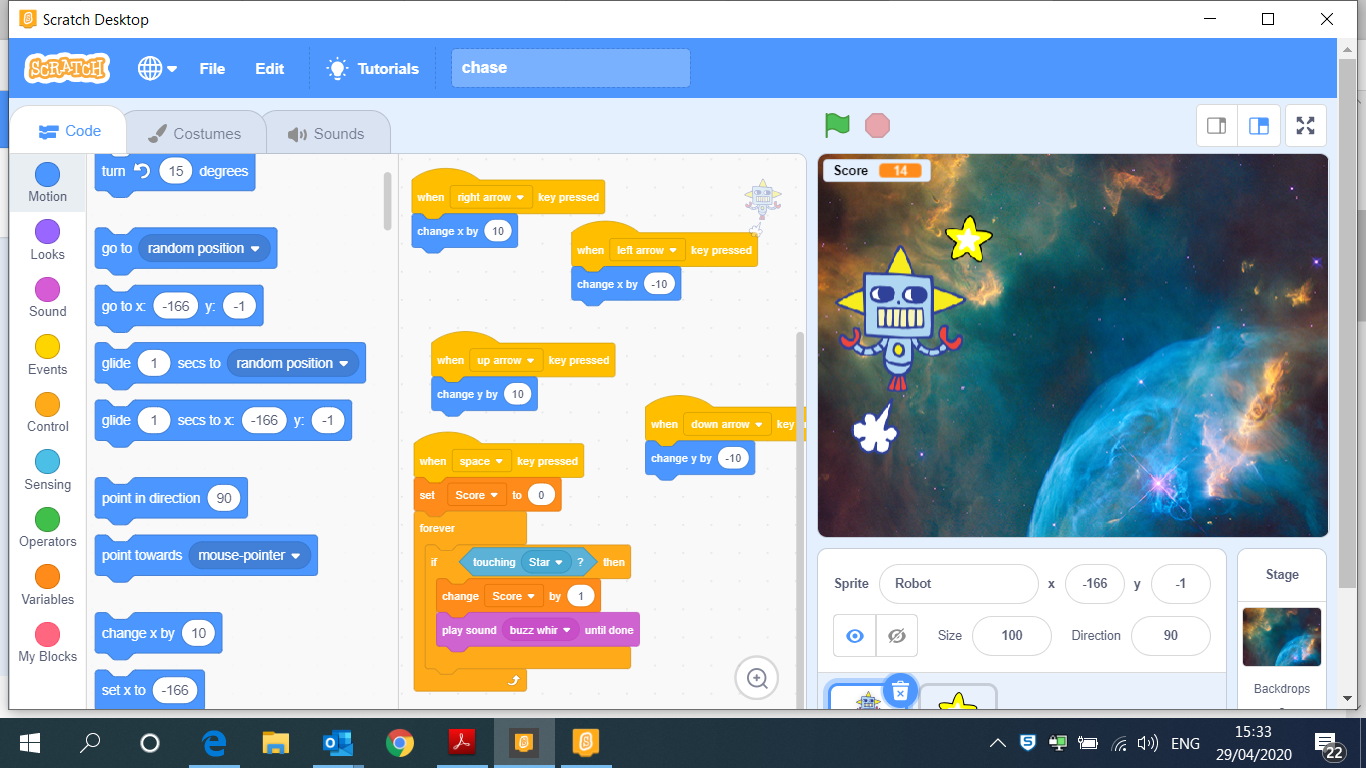Click the sprite x position field
Image resolution: width=1366 pixels, height=768 pixels.
(x=1095, y=583)
